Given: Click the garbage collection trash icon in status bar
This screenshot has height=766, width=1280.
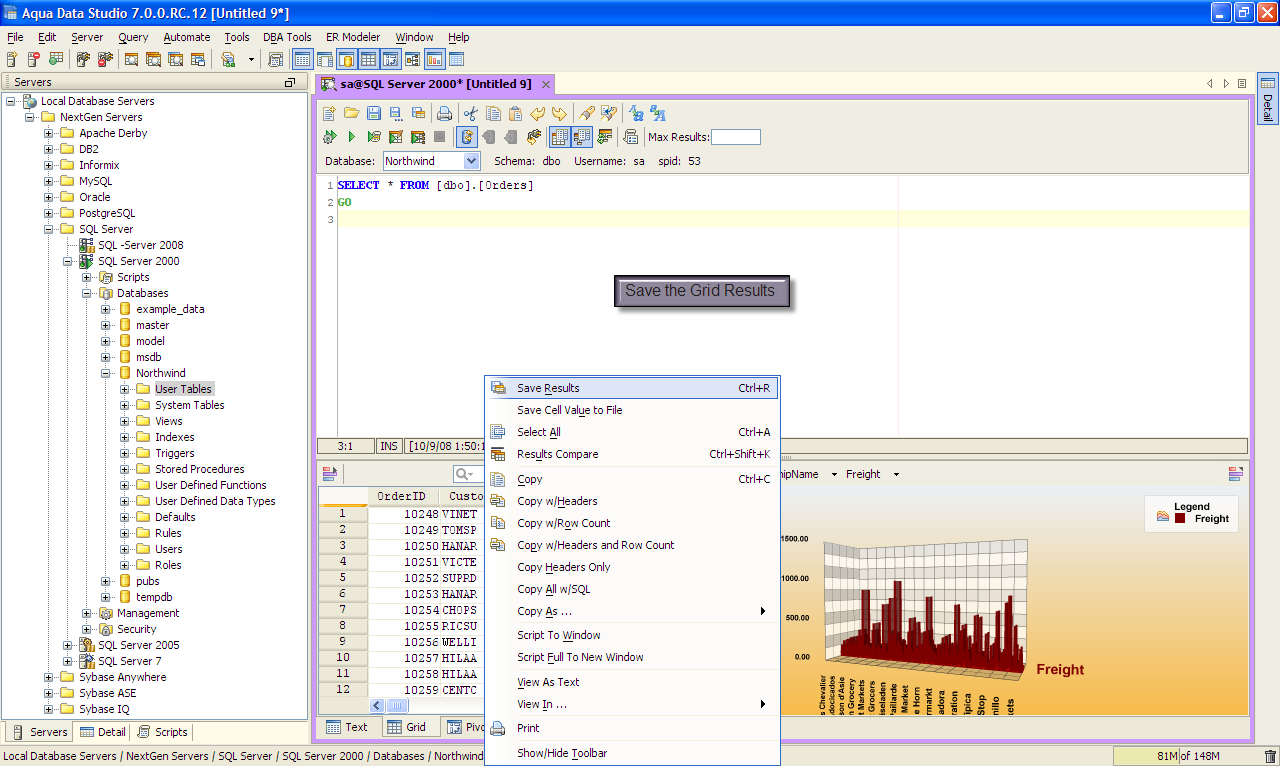Looking at the screenshot, I should tap(1270, 757).
